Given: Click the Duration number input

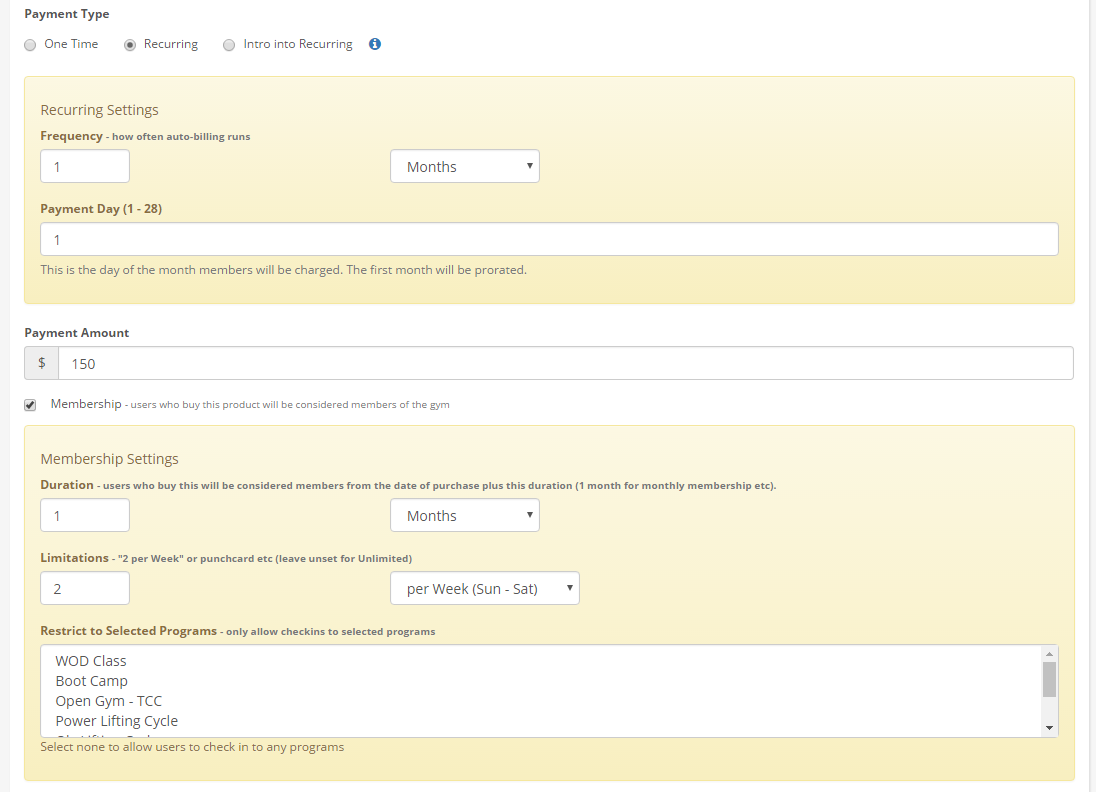Looking at the screenshot, I should 85,516.
